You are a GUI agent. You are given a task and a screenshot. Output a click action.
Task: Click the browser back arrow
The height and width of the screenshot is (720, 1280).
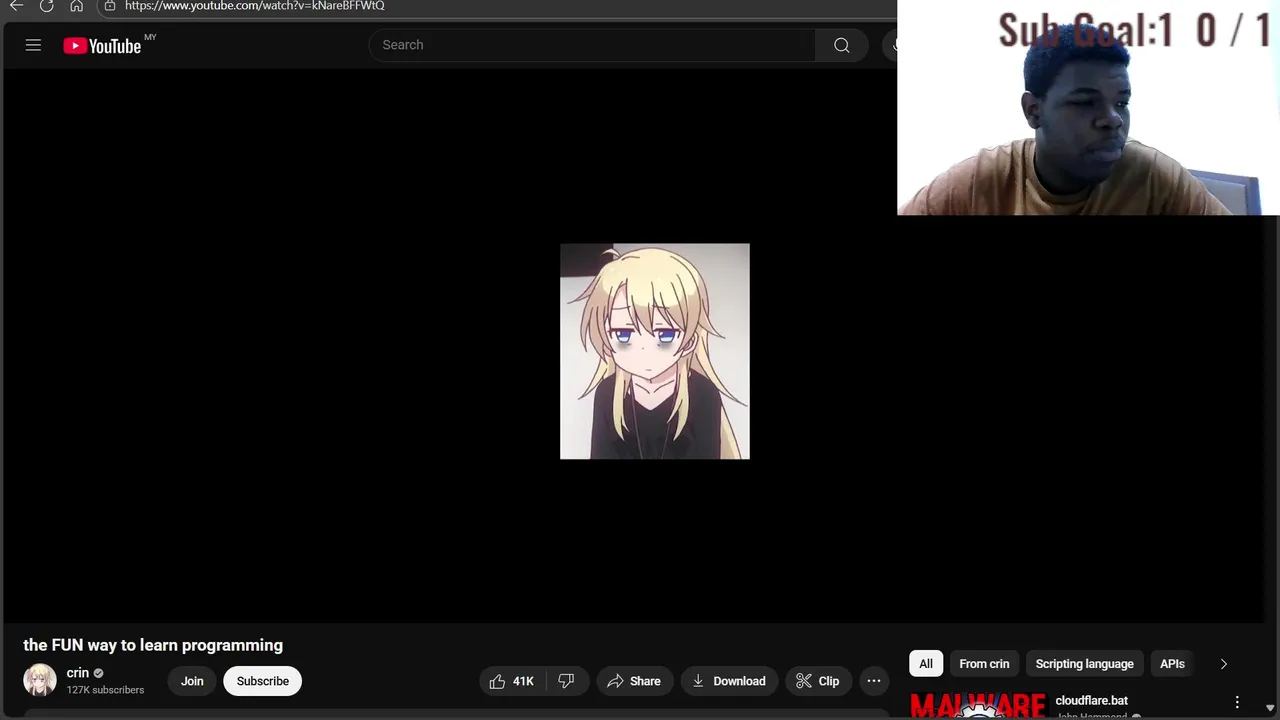(16, 6)
